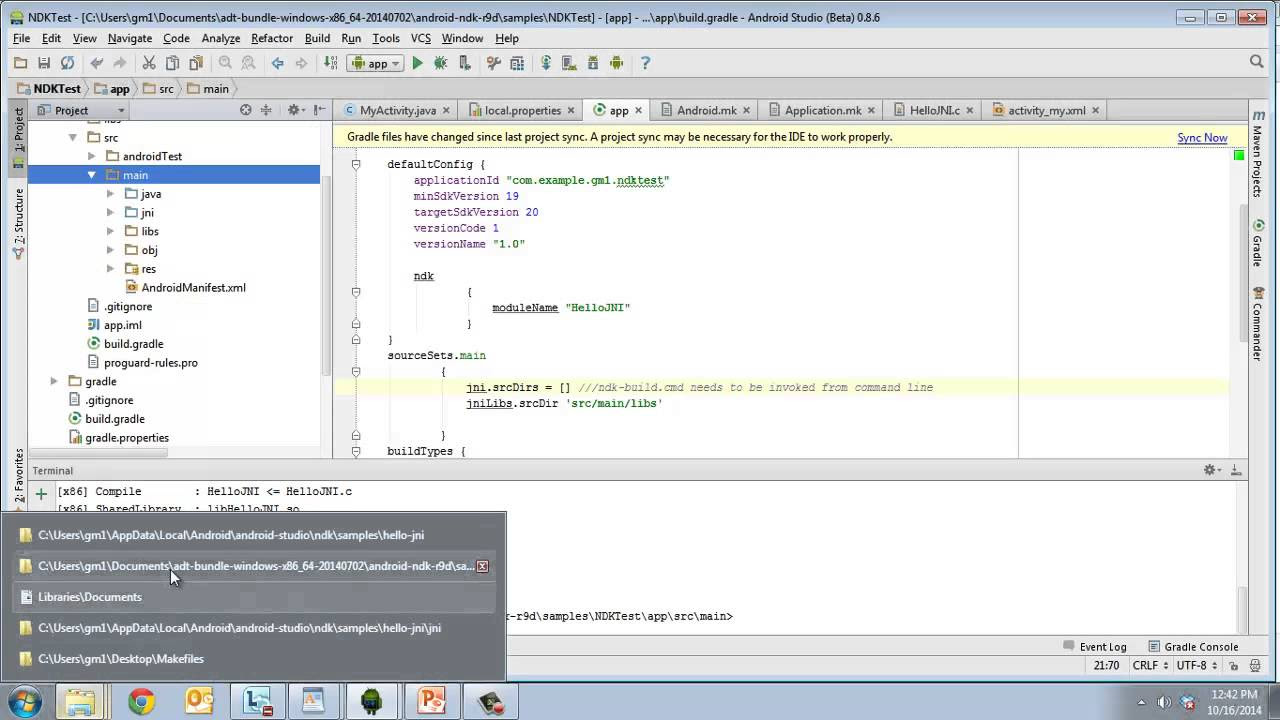1280x720 pixels.
Task: Run the app with green play icon
Action: pyautogui.click(x=417, y=63)
